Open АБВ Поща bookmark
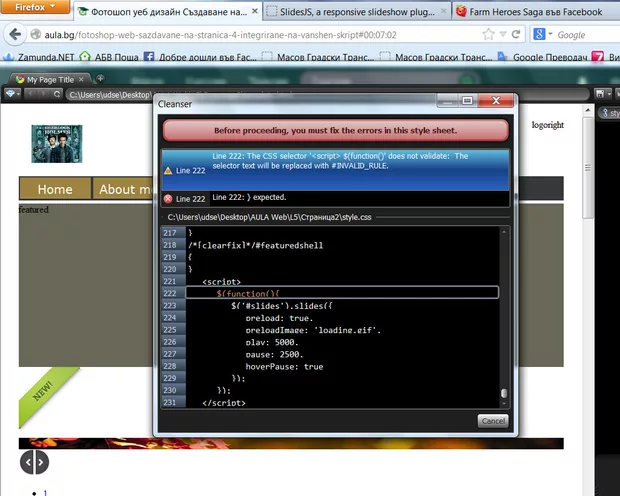The height and width of the screenshot is (496, 620). coord(110,57)
